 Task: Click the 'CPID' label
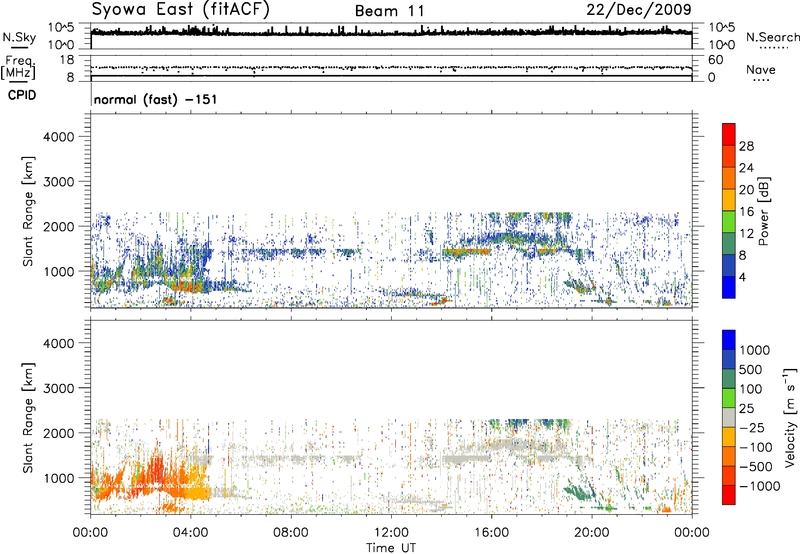(x=22, y=95)
